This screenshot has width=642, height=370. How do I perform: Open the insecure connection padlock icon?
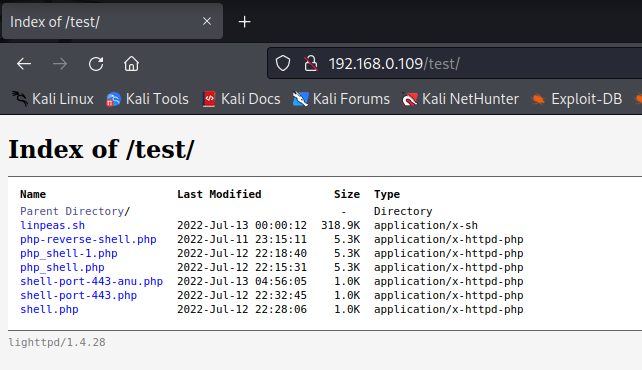(x=311, y=63)
